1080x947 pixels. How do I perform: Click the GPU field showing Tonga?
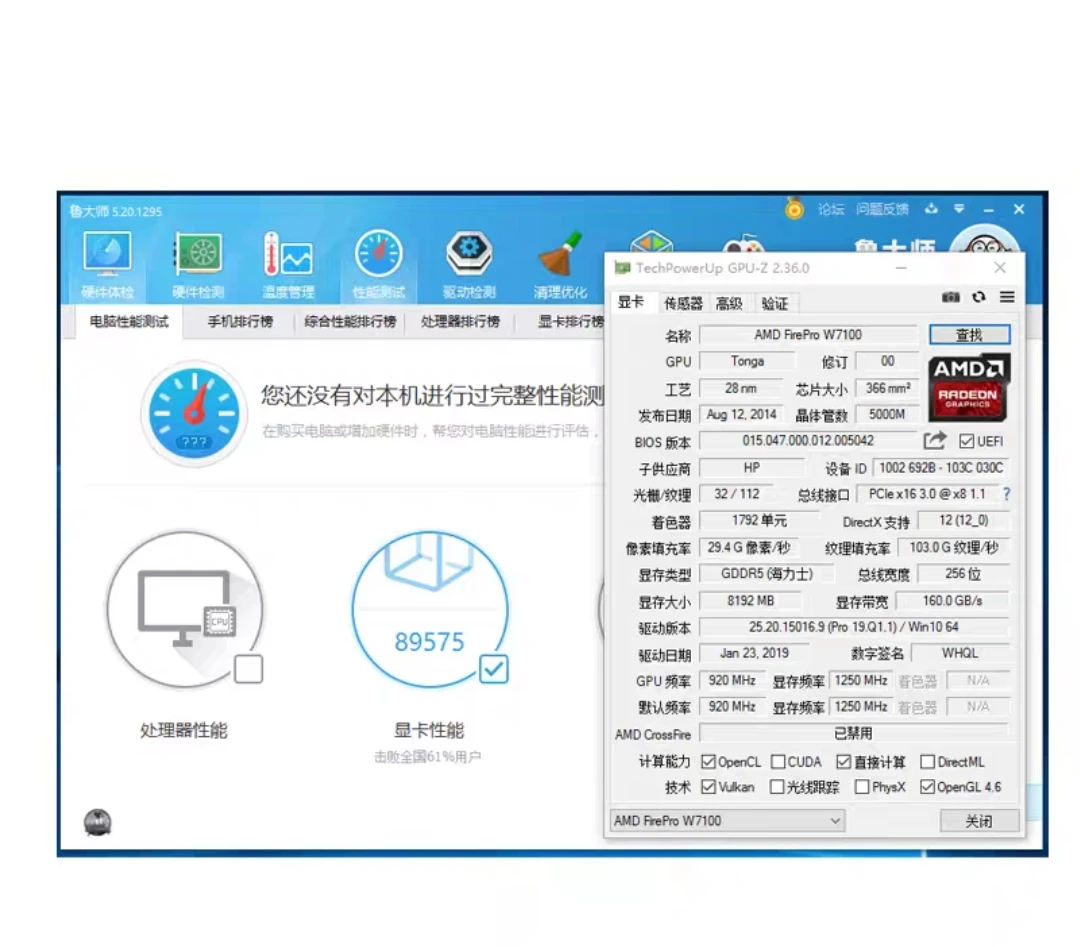[x=747, y=361]
